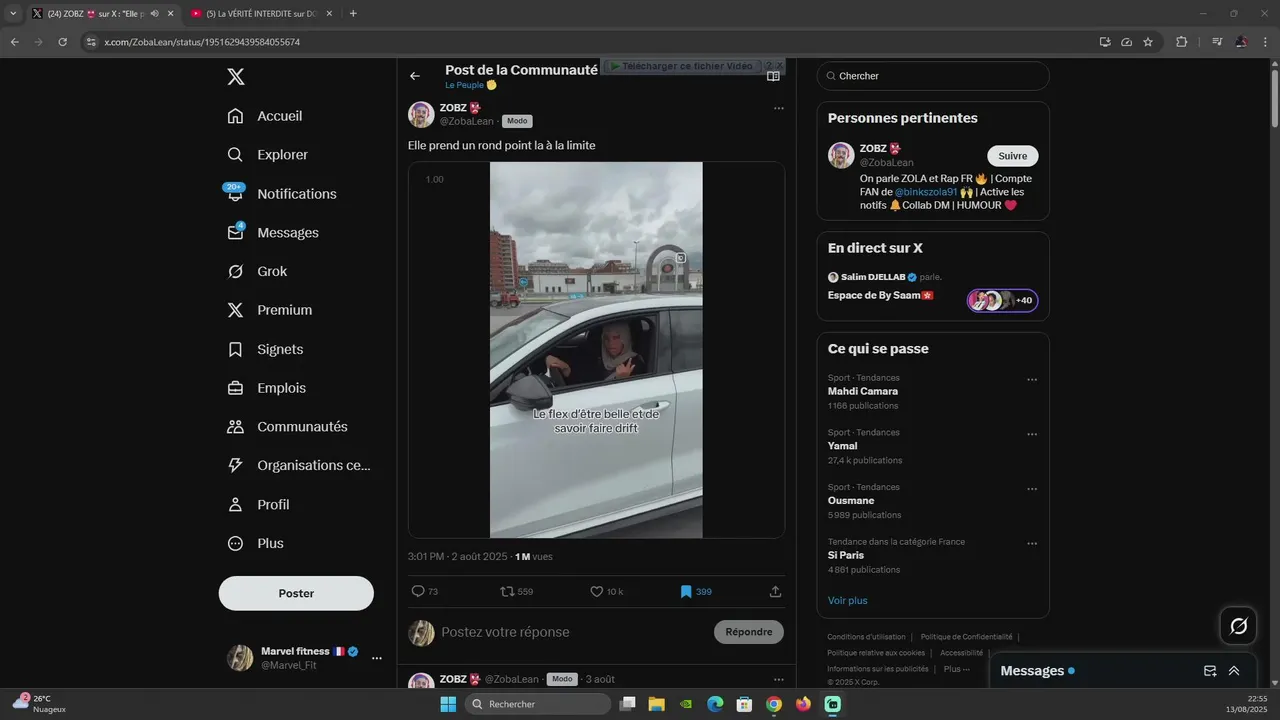Open the Politique de Confidentialité link
Viewport: 1280px width, 720px height.
click(x=966, y=637)
